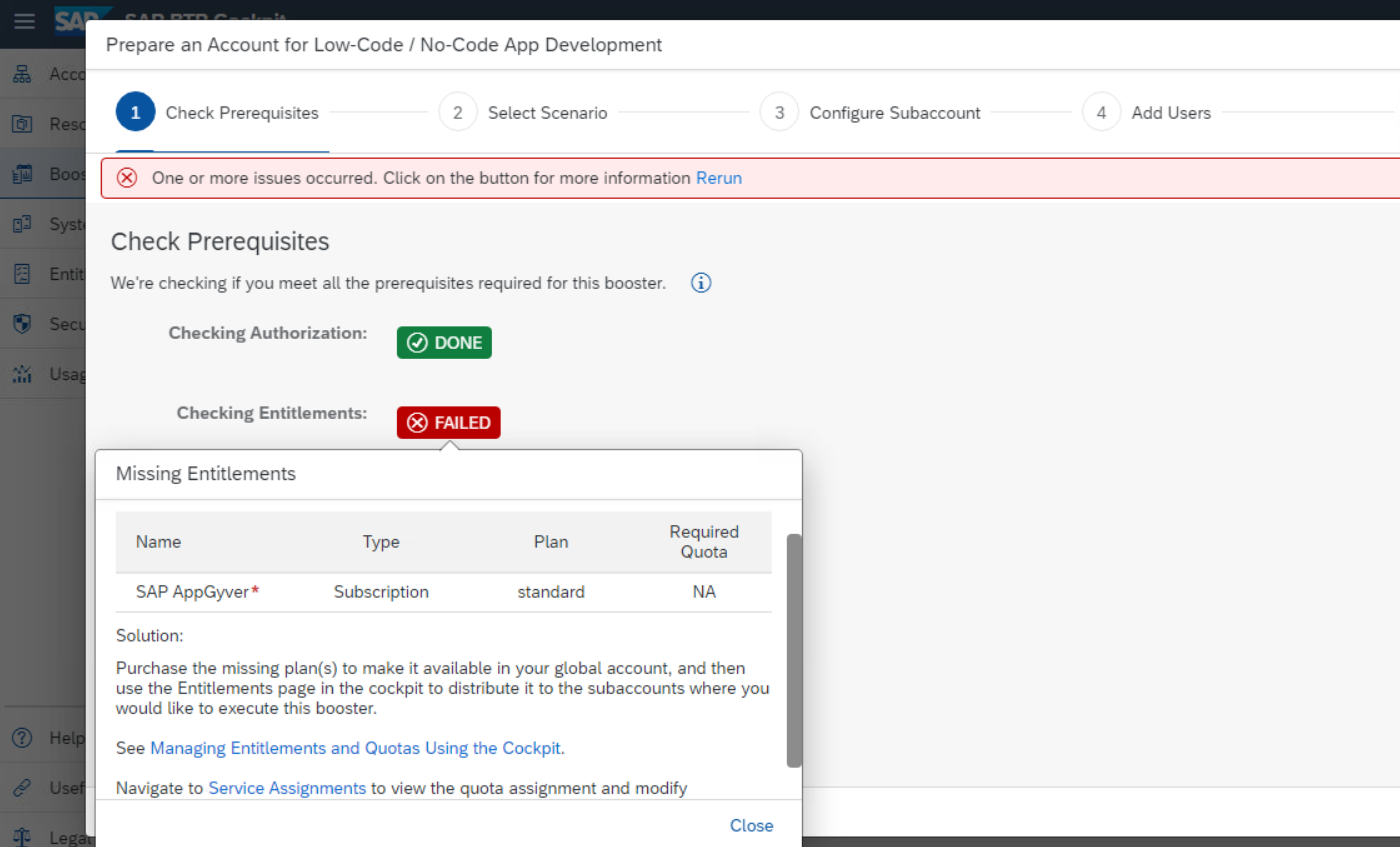Image resolution: width=1400 pixels, height=847 pixels.
Task: Click the green DONE status badge
Action: (x=444, y=342)
